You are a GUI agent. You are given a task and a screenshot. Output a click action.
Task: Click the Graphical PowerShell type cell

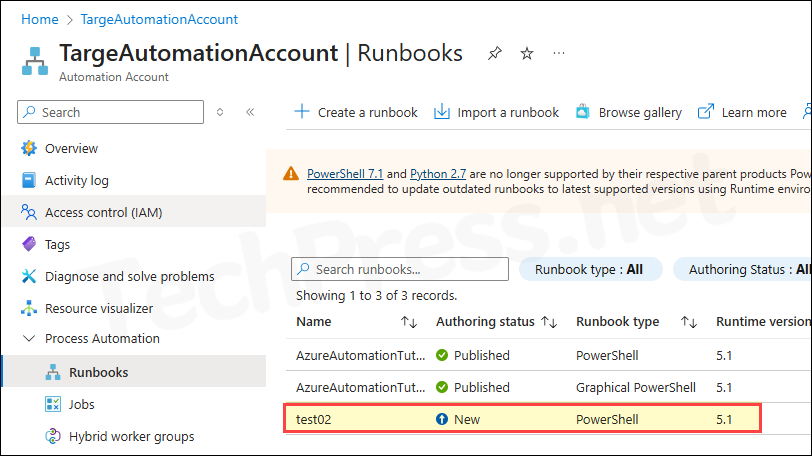click(635, 387)
